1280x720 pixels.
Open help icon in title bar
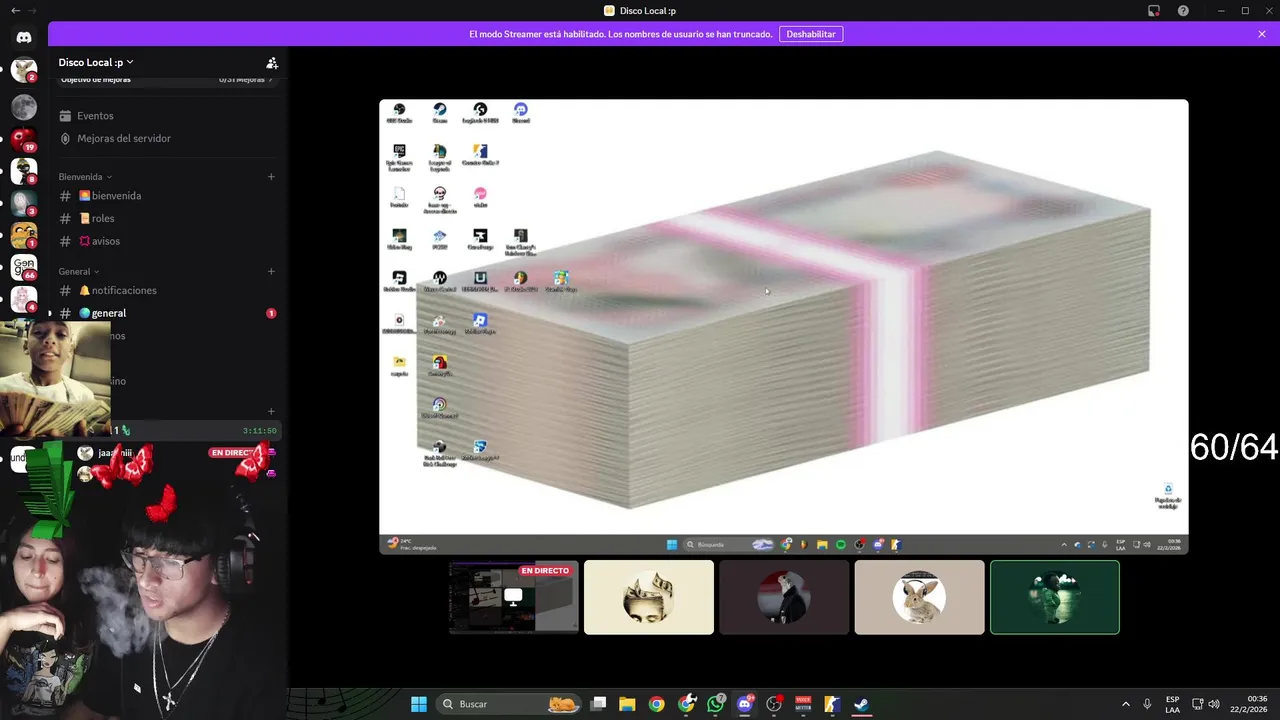coord(1183,11)
